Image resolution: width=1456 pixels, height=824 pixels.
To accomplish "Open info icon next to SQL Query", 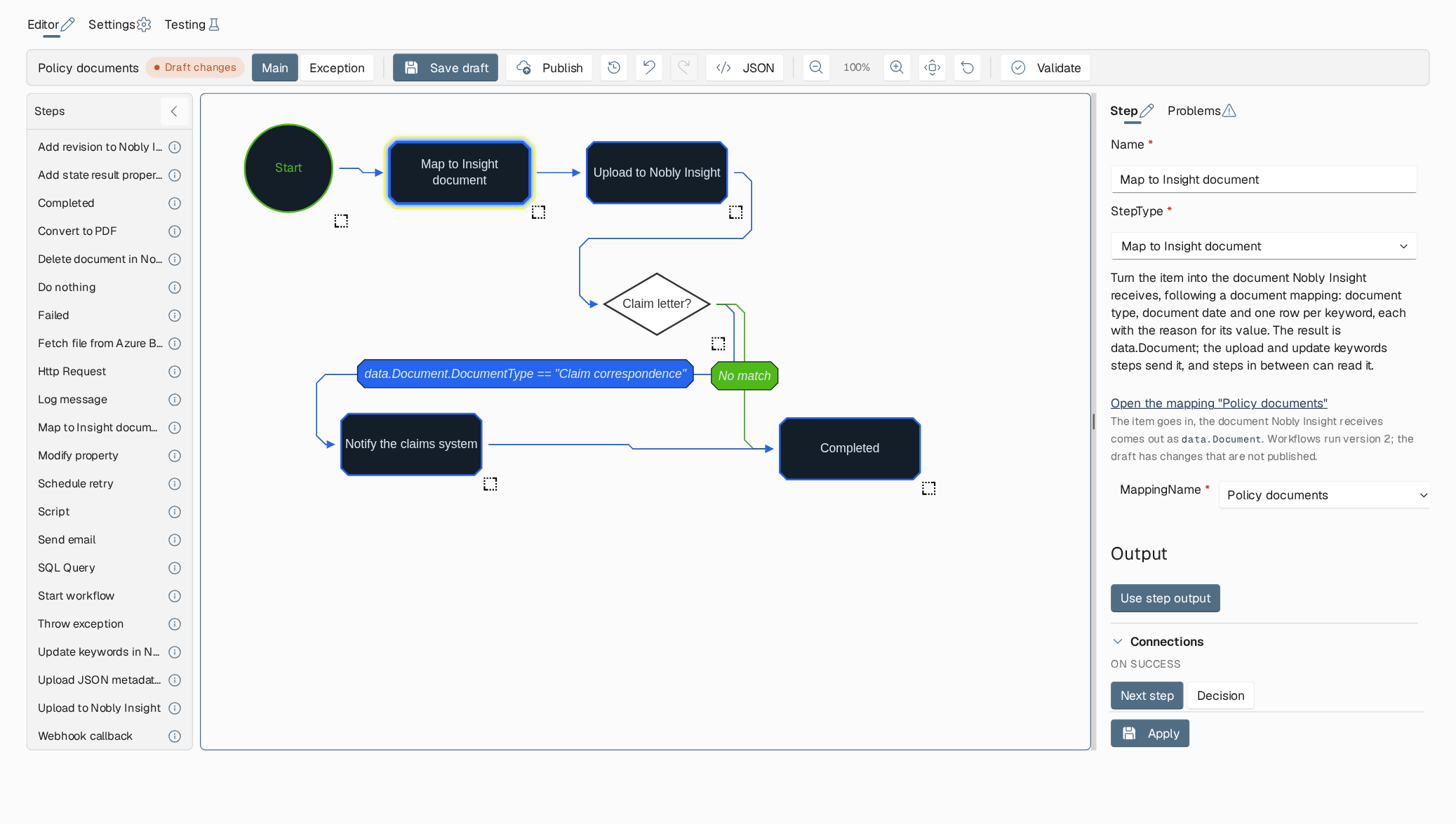I will click(175, 568).
